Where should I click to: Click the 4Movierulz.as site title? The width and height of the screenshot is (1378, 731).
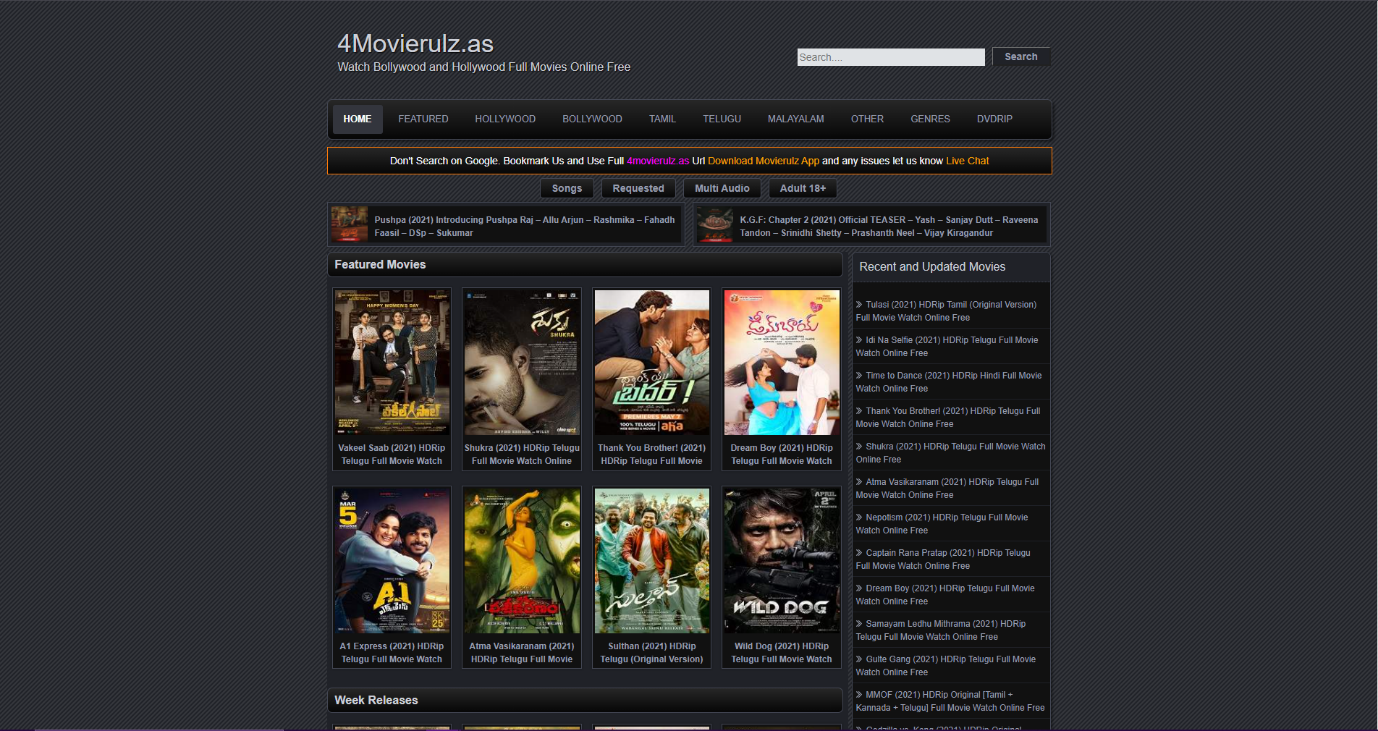click(415, 44)
